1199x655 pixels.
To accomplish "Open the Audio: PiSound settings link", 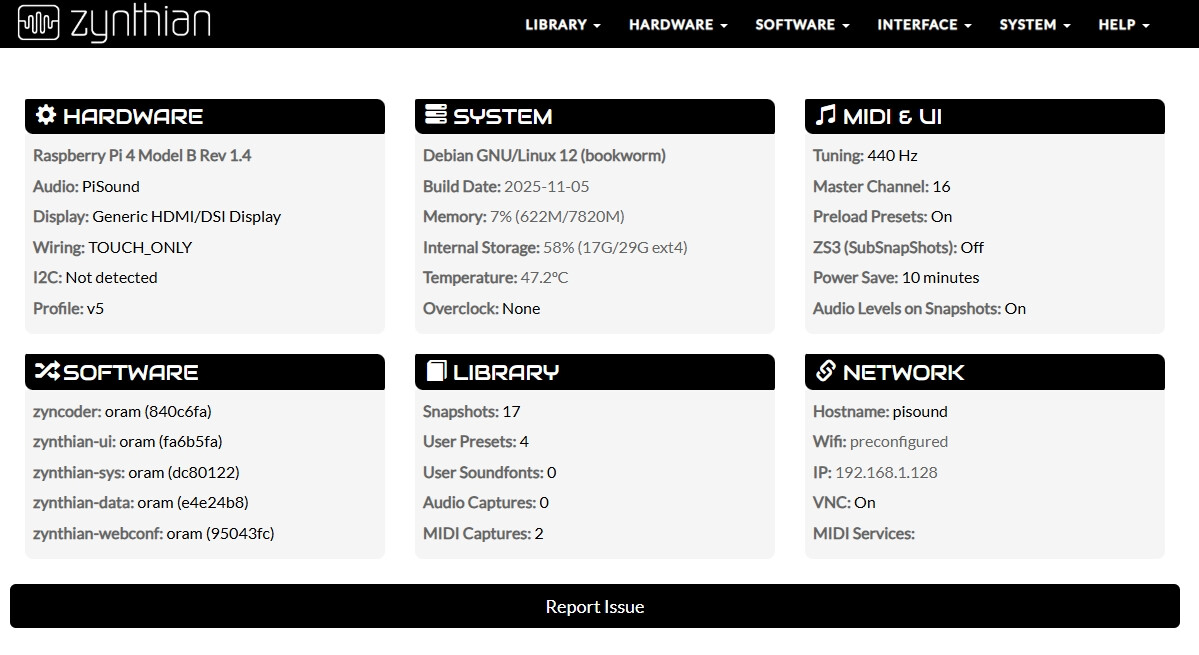I will [x=86, y=186].
